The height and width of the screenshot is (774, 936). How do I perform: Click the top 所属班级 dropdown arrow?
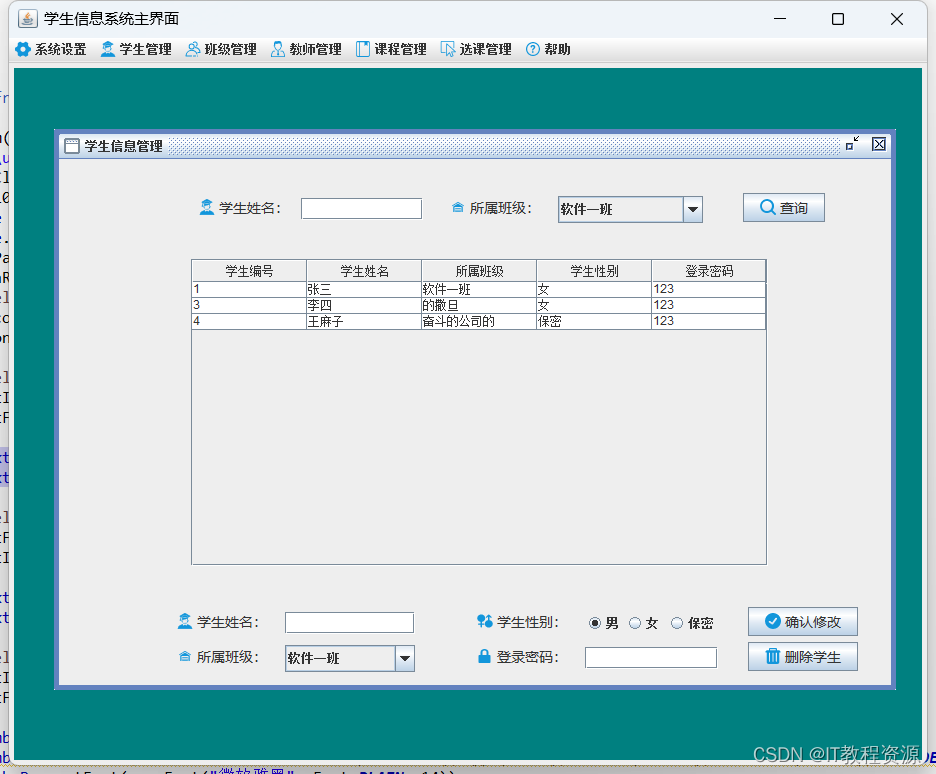[693, 209]
